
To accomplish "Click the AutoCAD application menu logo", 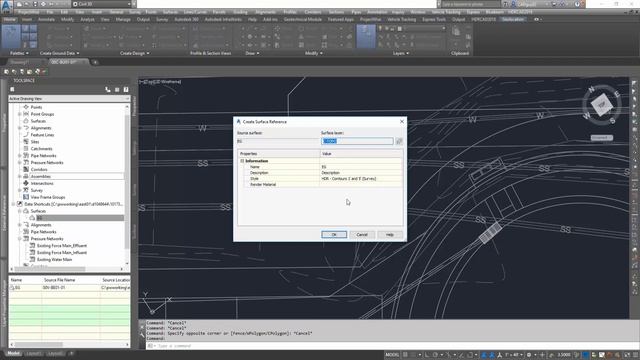I will pyautogui.click(x=6, y=6).
